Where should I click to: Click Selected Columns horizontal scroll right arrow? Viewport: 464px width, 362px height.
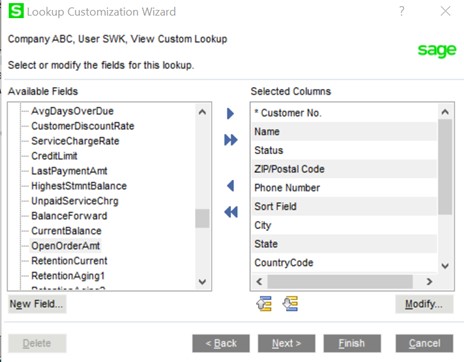pyautogui.click(x=430, y=282)
